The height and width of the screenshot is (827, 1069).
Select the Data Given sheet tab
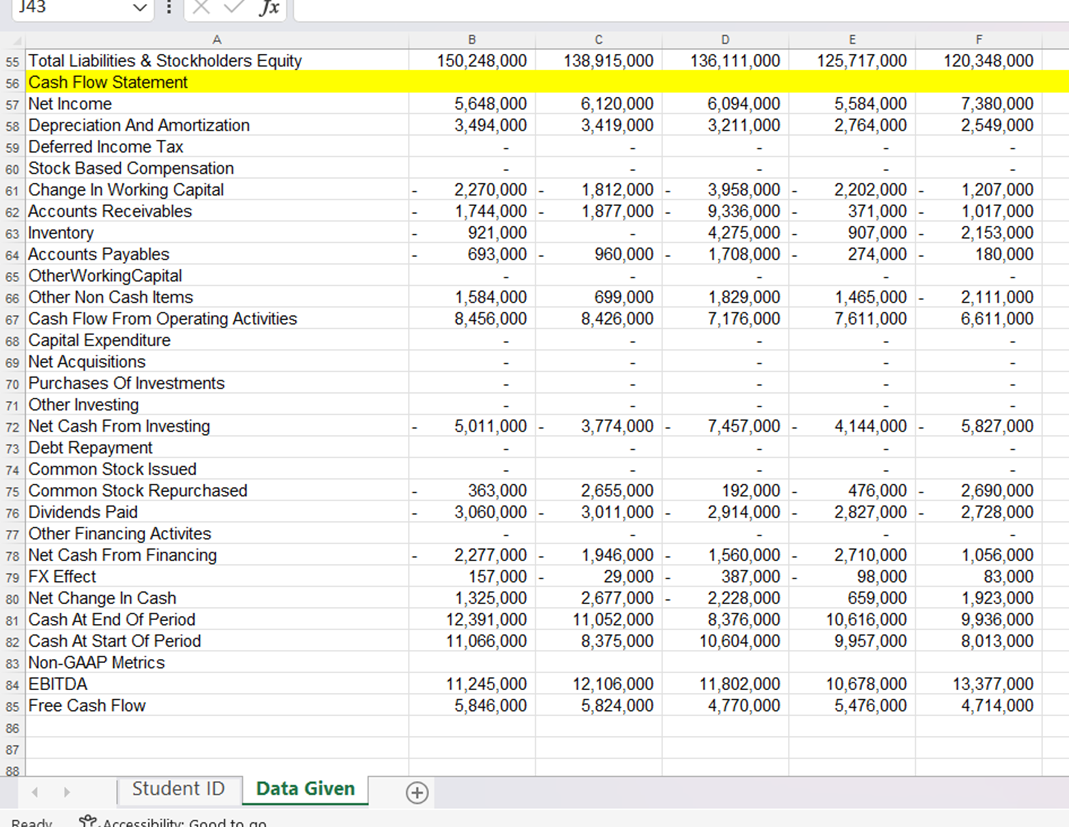click(304, 789)
